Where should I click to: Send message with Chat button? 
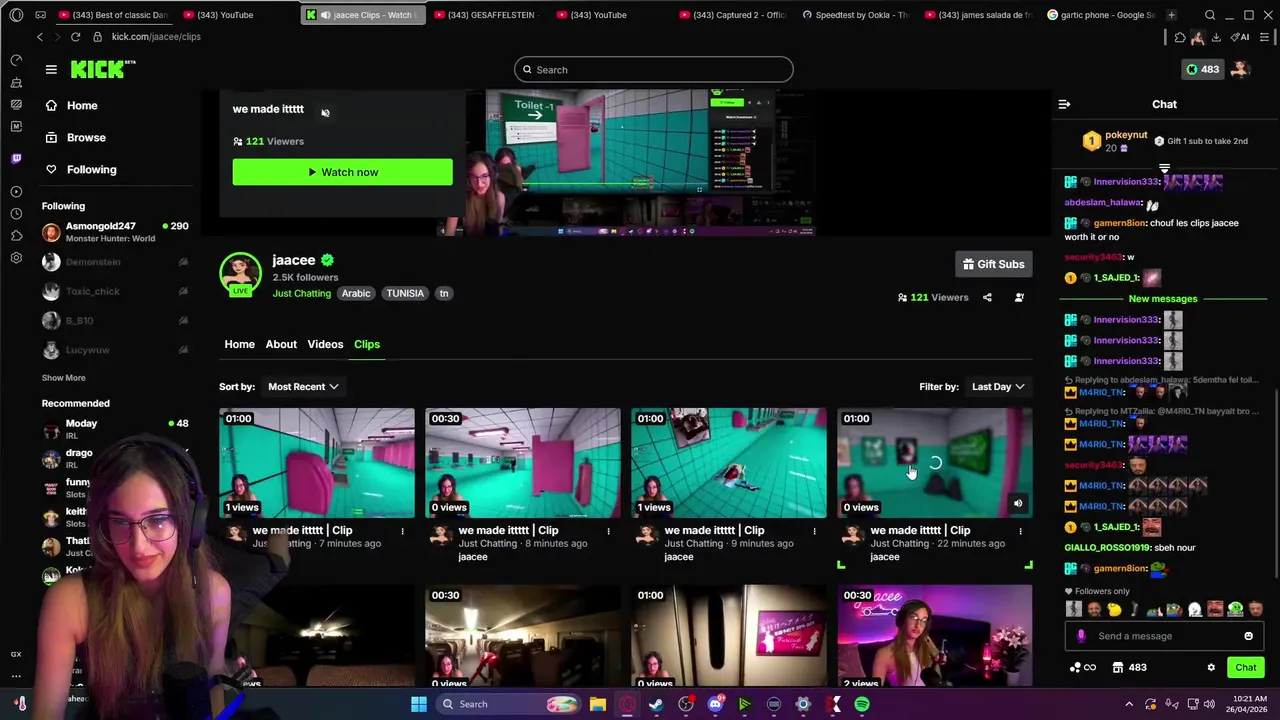tap(1246, 667)
